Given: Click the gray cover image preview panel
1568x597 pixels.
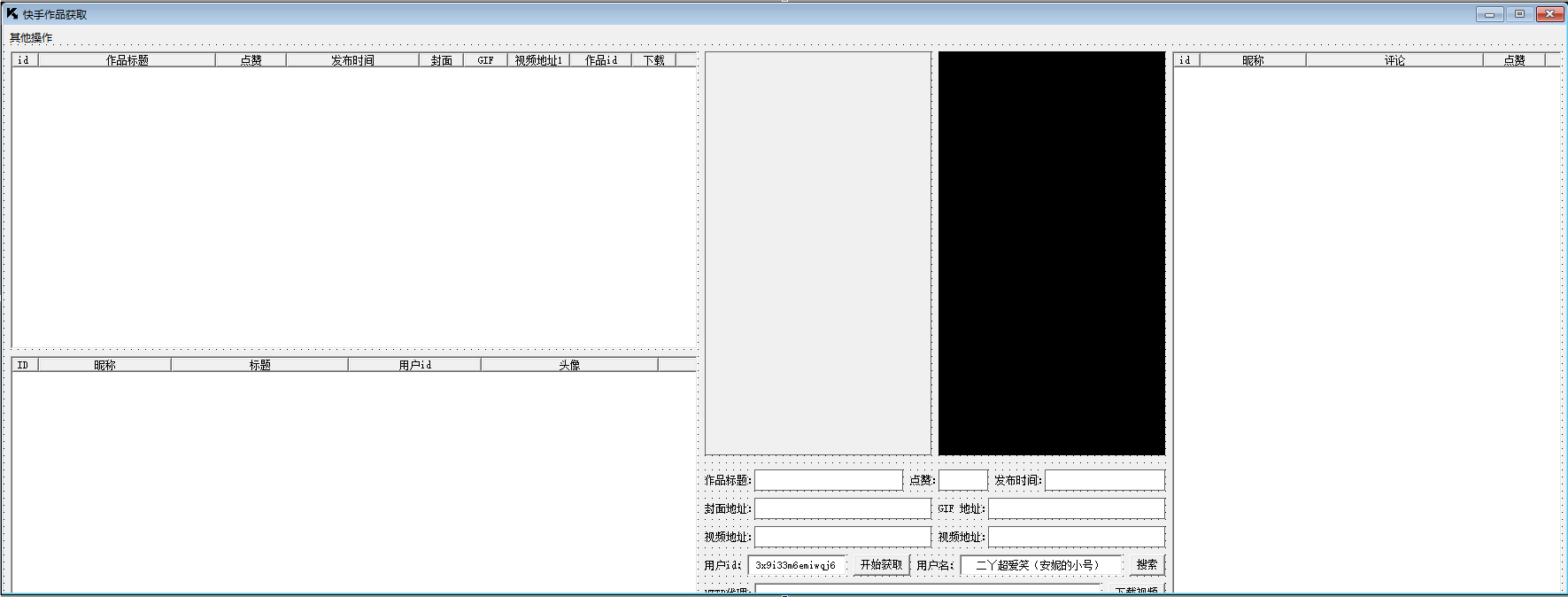Looking at the screenshot, I should coord(817,252).
